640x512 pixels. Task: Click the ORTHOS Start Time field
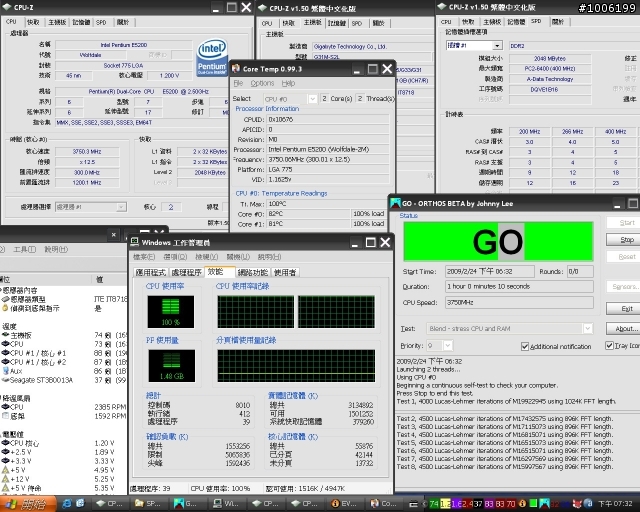pos(489,271)
